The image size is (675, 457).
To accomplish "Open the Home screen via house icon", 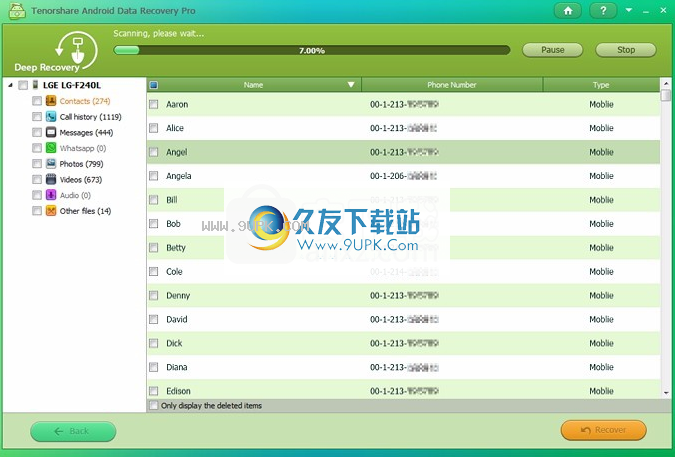I will [568, 11].
